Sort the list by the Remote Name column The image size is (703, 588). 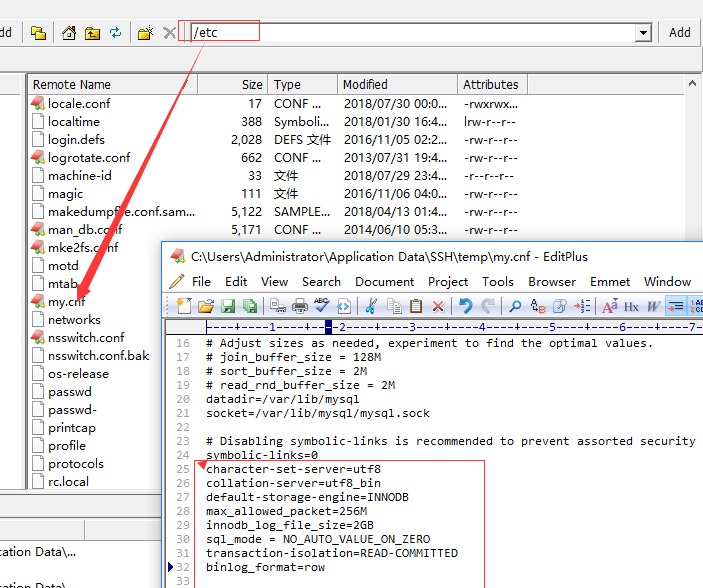(113, 84)
